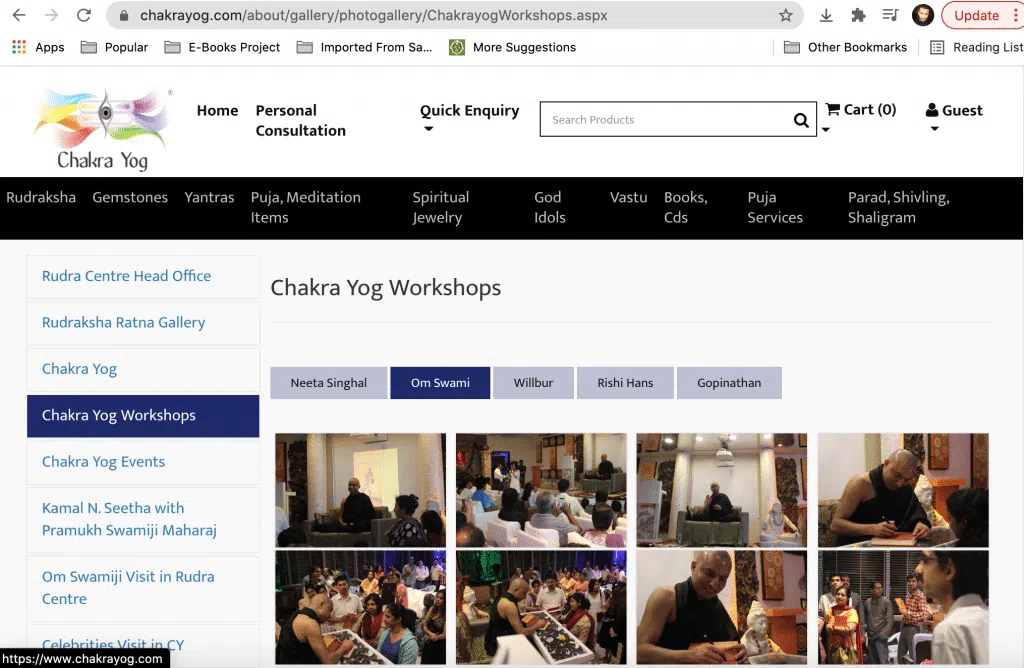
Task: Open the Books, Cds menu
Action: click(x=686, y=207)
